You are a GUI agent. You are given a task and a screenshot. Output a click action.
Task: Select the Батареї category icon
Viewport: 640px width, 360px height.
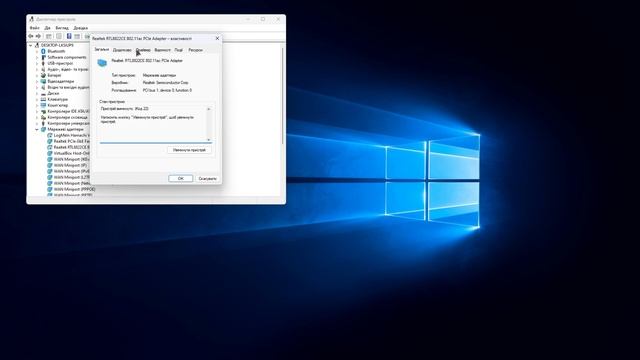point(43,76)
